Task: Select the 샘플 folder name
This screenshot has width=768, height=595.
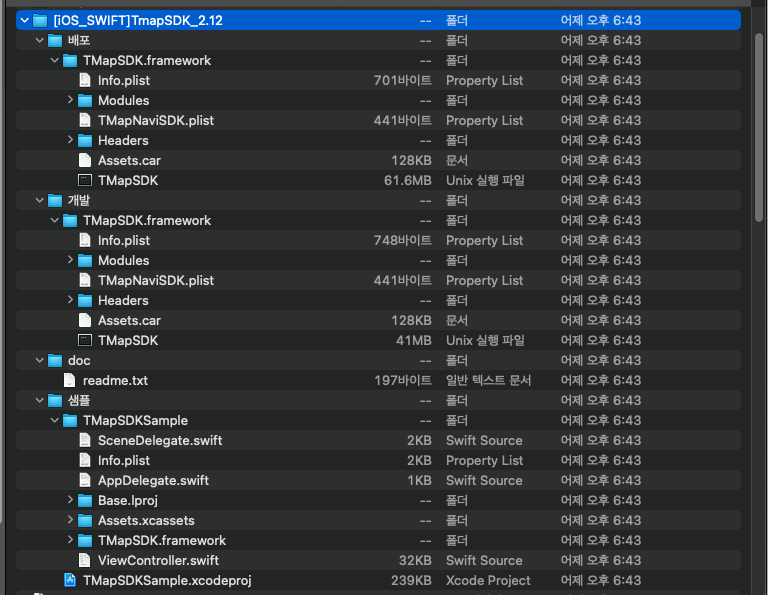Action: [x=79, y=401]
